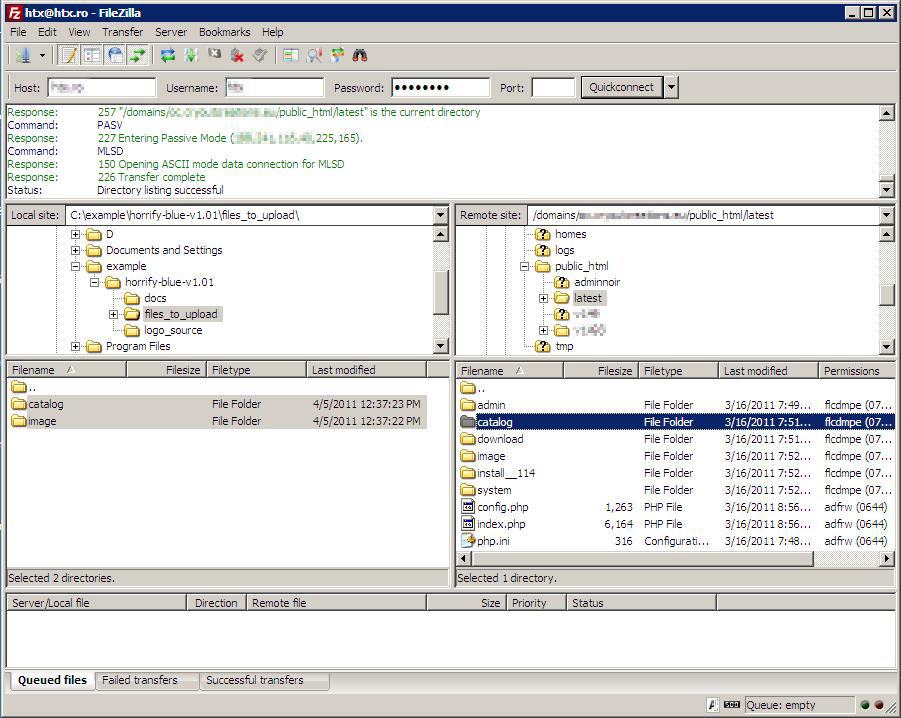Image resolution: width=901 pixels, height=718 pixels.
Task: Toggle processing of the transfer queue
Action: pos(191,56)
